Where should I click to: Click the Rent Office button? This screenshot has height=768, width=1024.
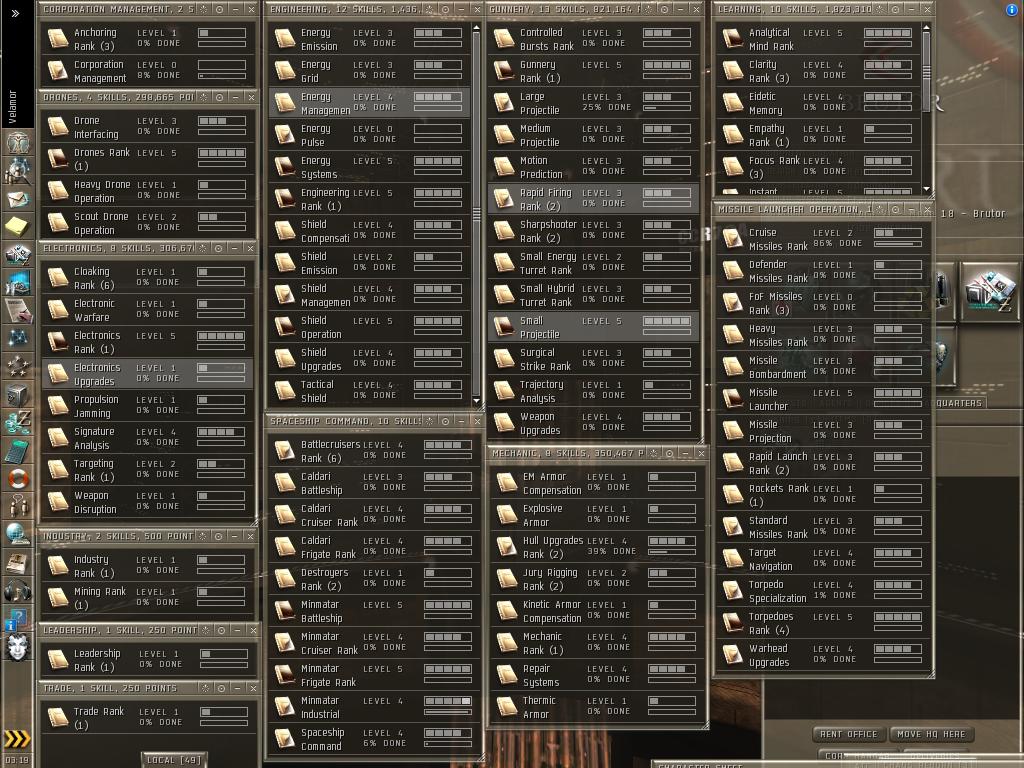[x=848, y=734]
